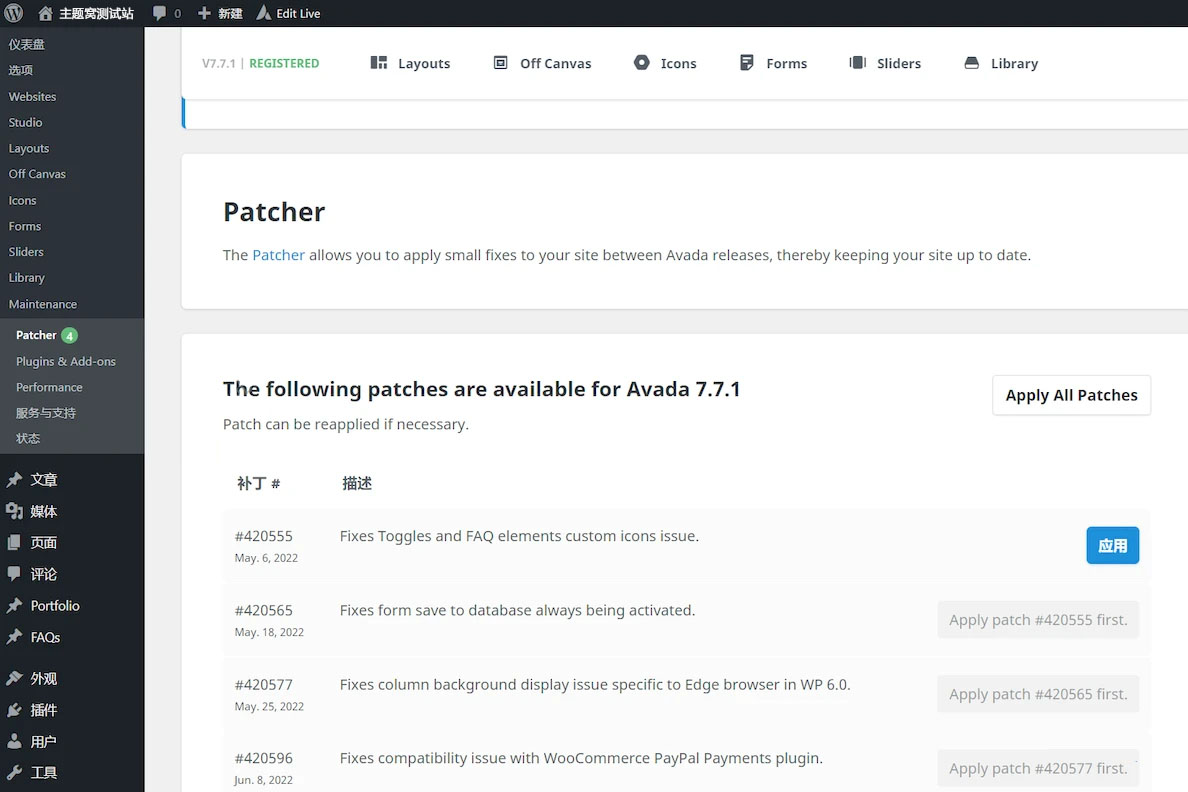Open Performance in the sidebar
This screenshot has width=1188, height=792.
click(x=49, y=387)
